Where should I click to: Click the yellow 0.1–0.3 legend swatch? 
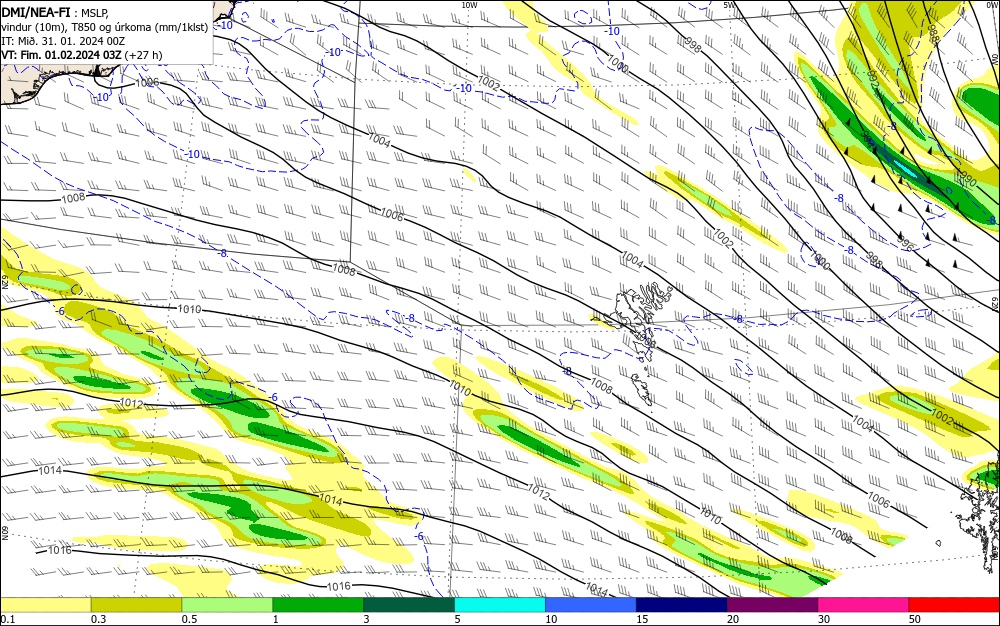click(x=45, y=605)
